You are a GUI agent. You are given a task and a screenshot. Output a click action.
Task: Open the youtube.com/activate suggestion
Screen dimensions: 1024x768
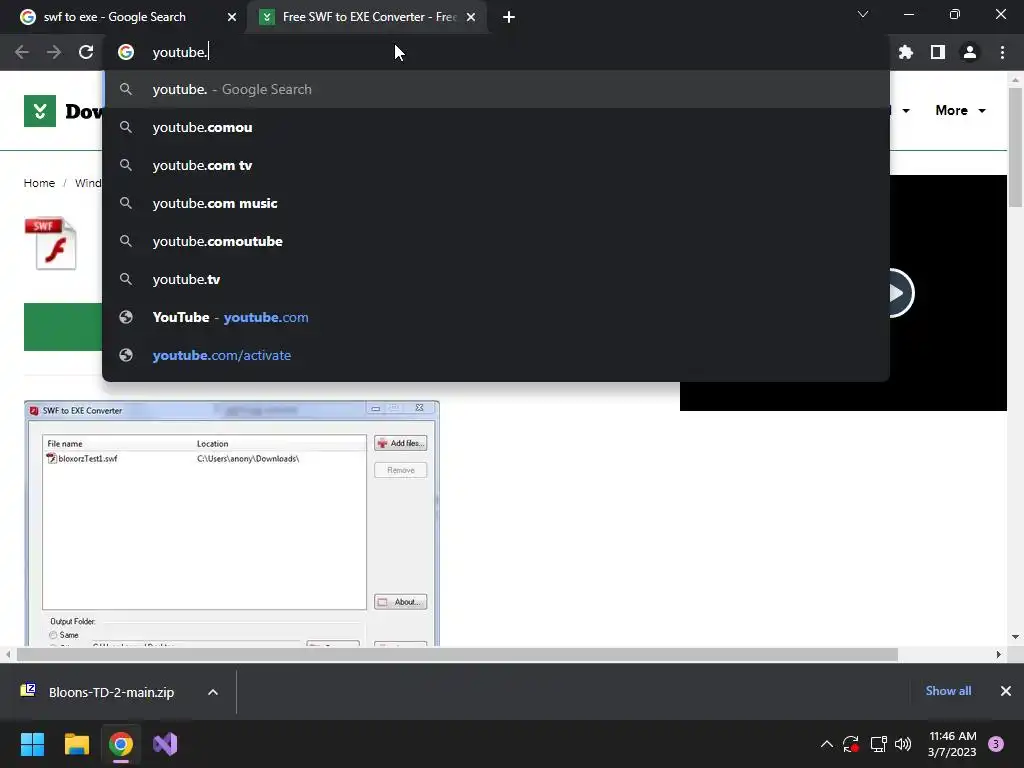tap(496, 355)
